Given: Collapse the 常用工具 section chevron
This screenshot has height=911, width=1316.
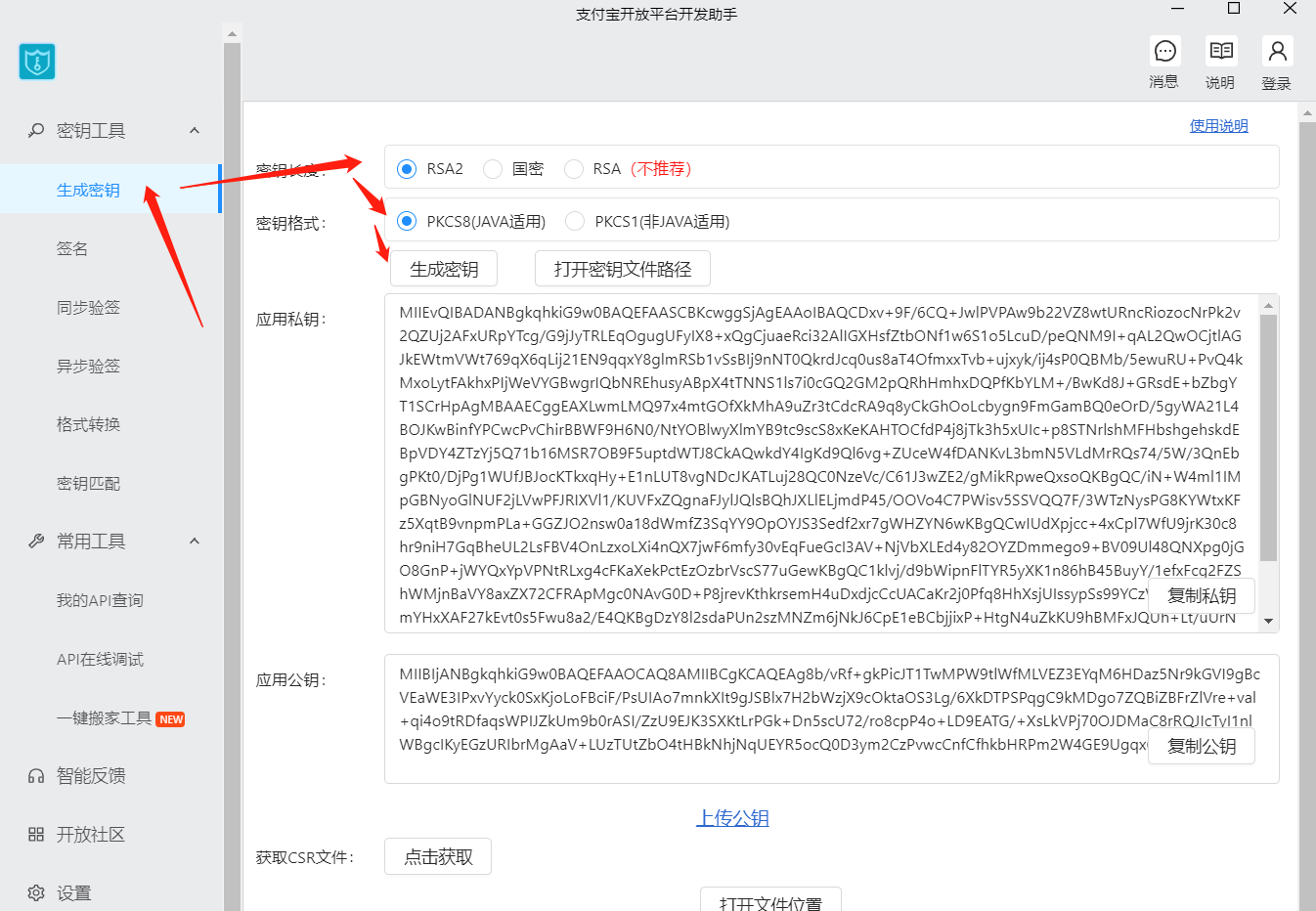Looking at the screenshot, I should pos(195,541).
